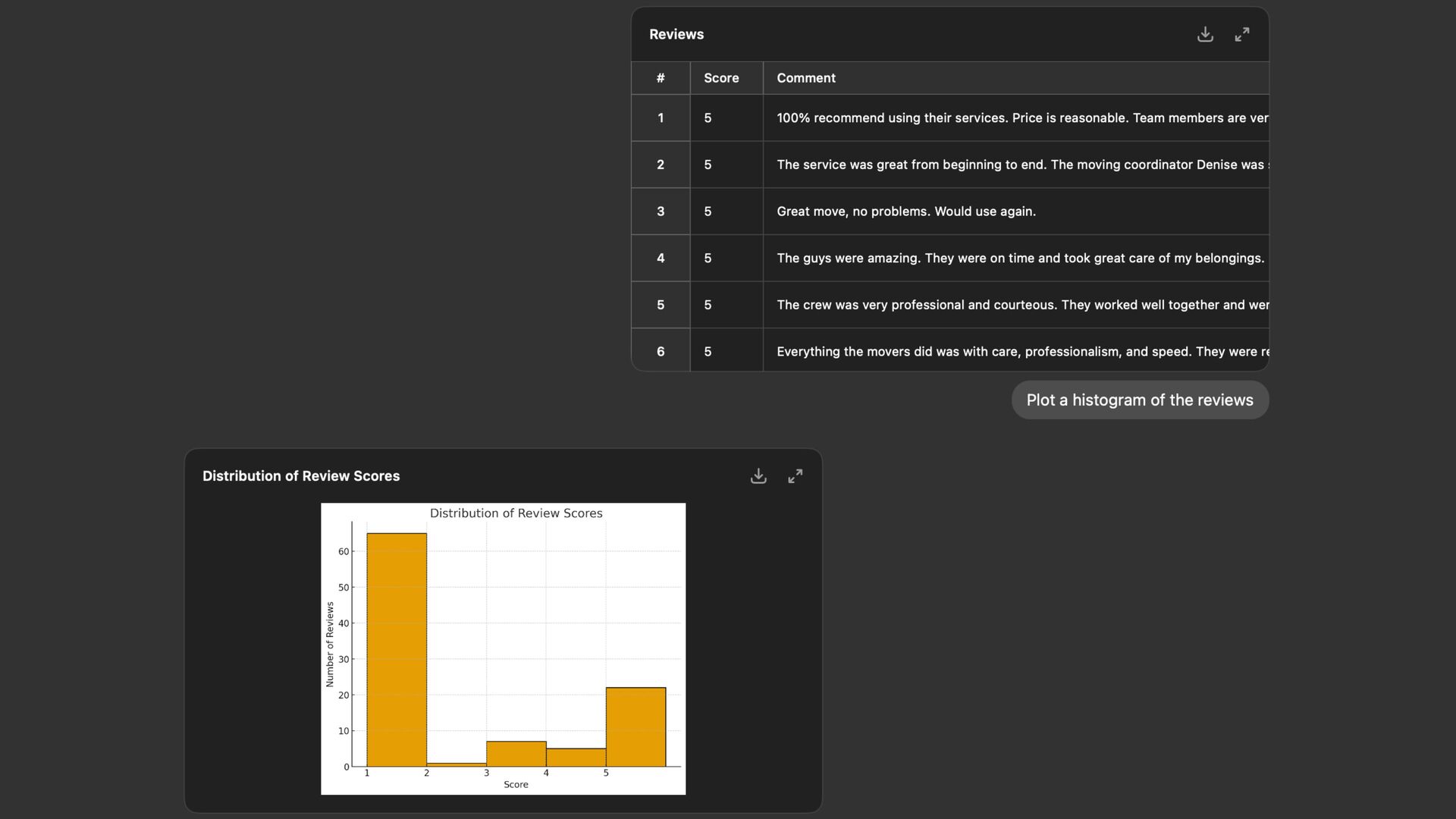Download the Distribution of Review Scores chart

pyautogui.click(x=758, y=476)
